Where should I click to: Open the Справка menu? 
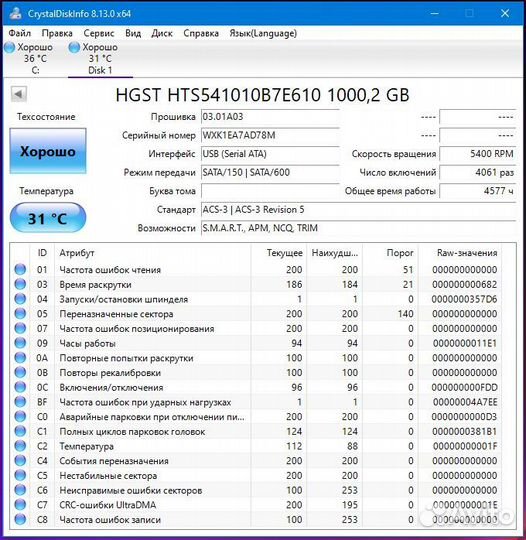201,33
